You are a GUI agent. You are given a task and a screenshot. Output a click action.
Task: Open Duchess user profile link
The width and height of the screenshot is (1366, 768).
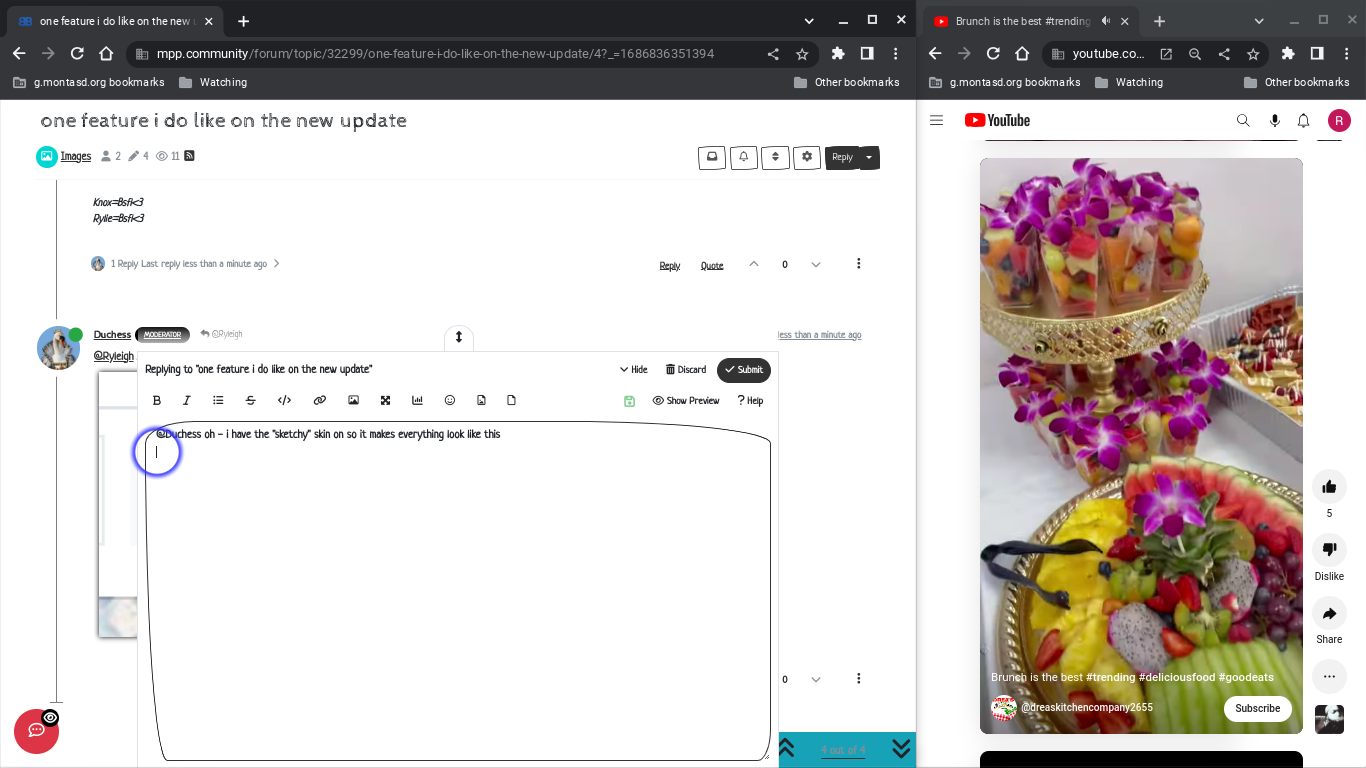click(112, 334)
